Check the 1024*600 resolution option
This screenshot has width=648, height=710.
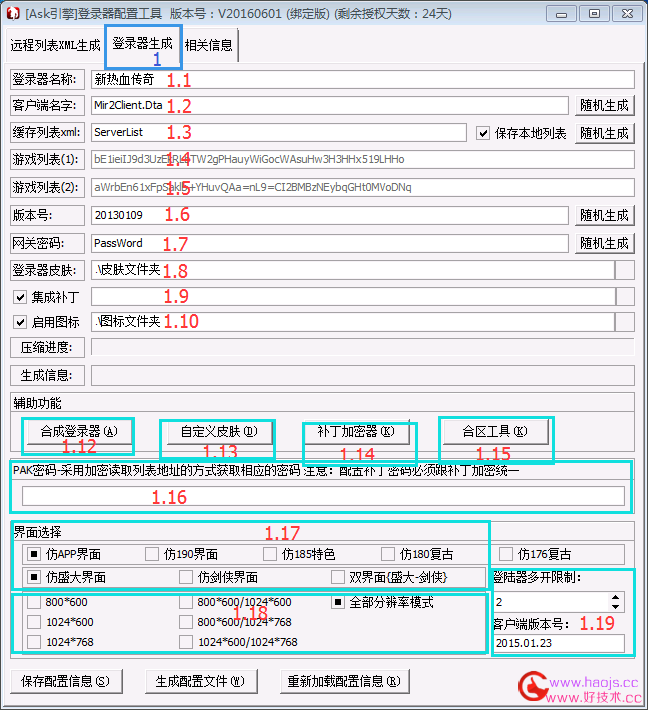click(x=34, y=622)
